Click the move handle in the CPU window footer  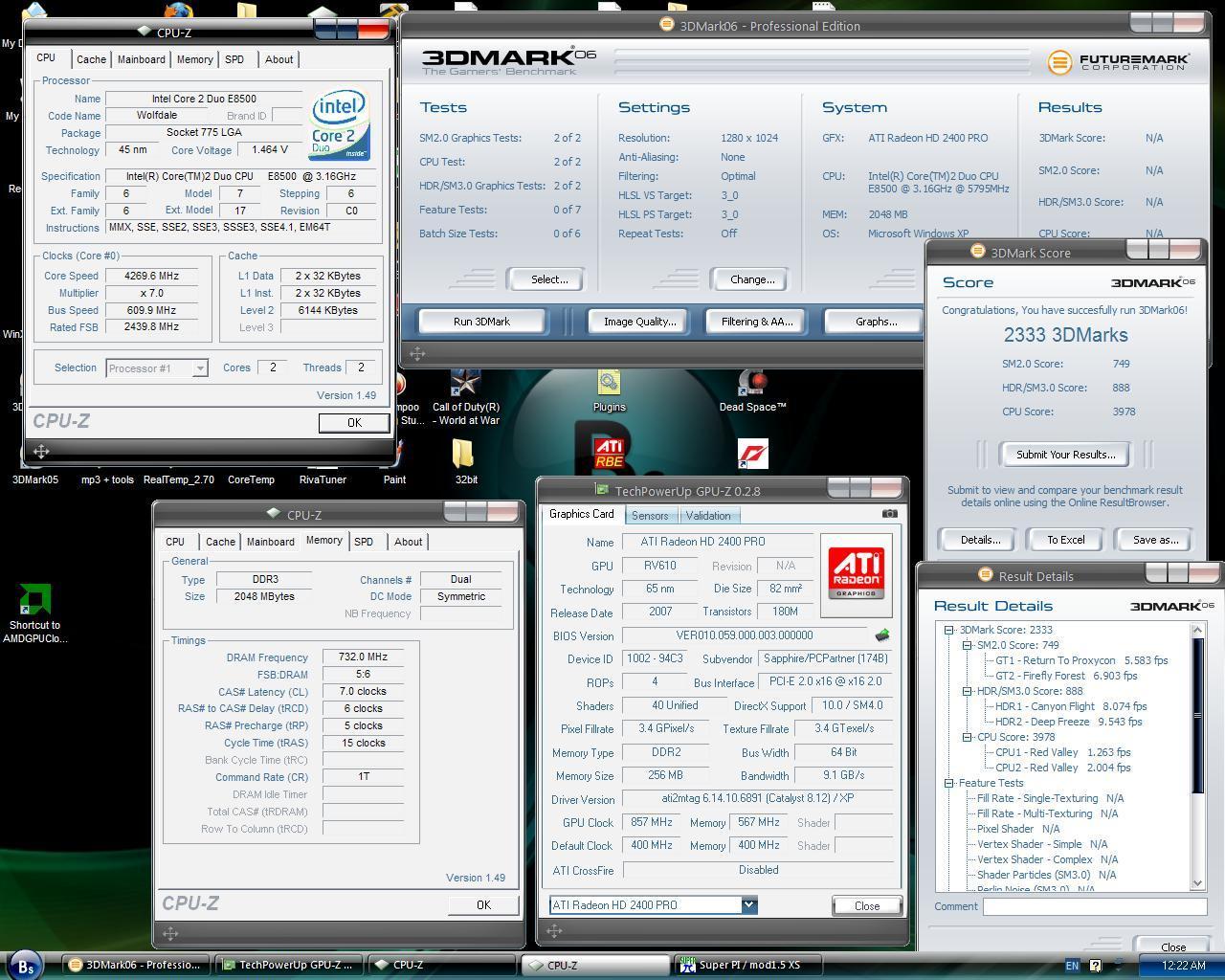click(x=41, y=451)
